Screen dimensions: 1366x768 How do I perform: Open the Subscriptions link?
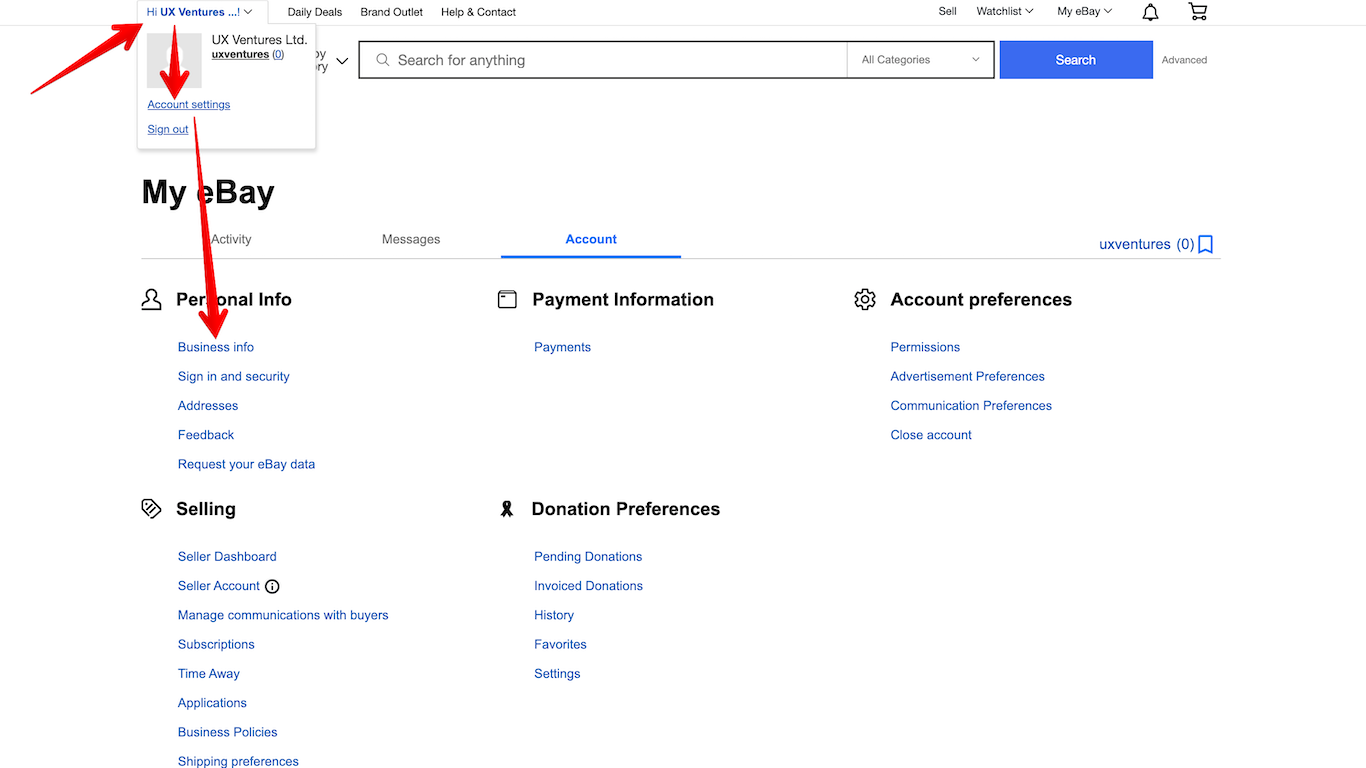point(216,645)
